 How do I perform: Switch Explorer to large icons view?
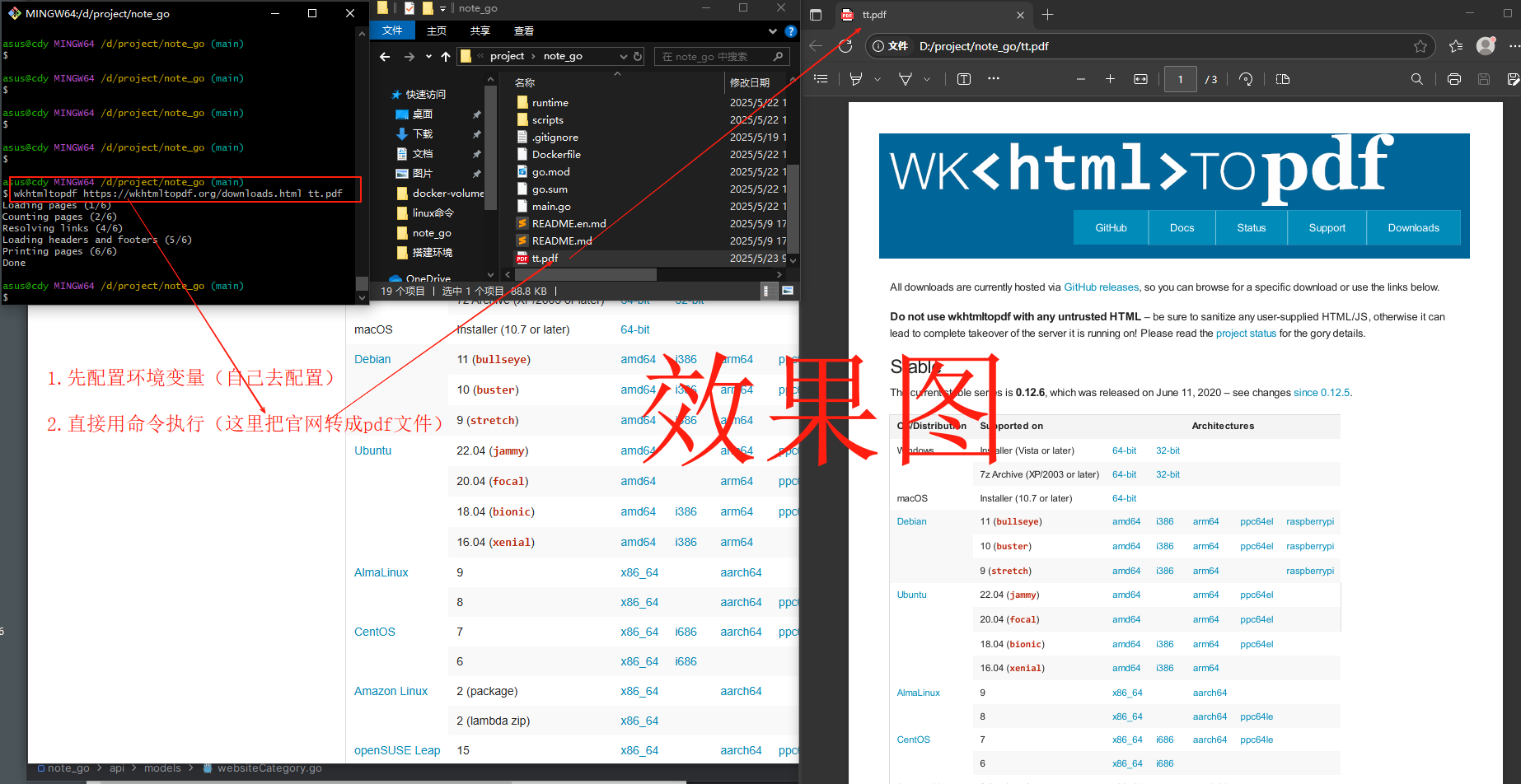(x=787, y=291)
